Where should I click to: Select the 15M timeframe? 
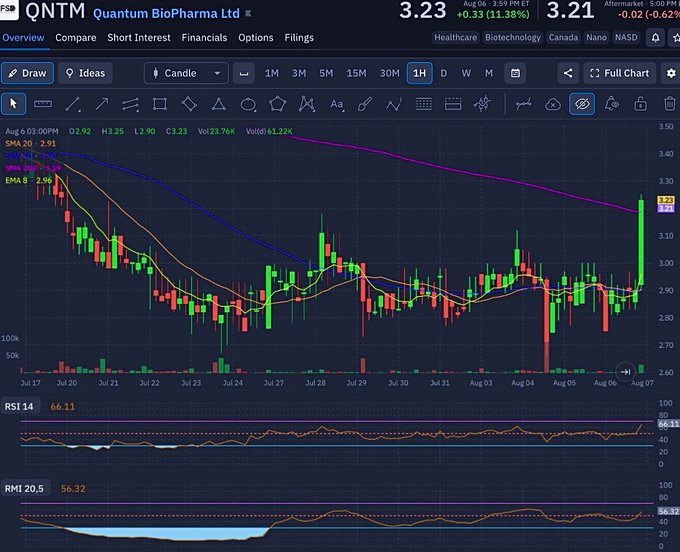click(x=356, y=73)
